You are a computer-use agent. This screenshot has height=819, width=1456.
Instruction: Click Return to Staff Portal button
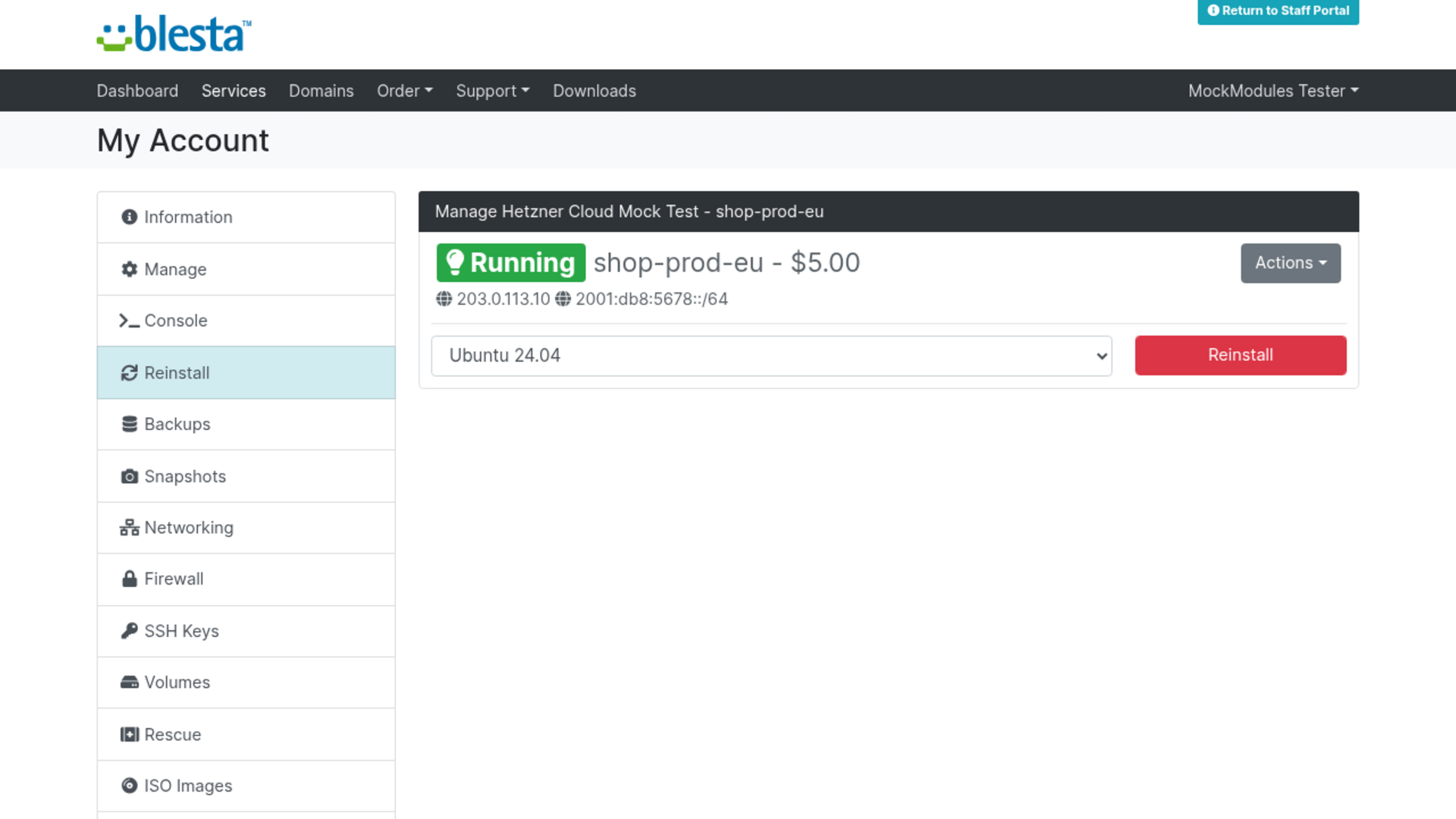pos(1279,11)
